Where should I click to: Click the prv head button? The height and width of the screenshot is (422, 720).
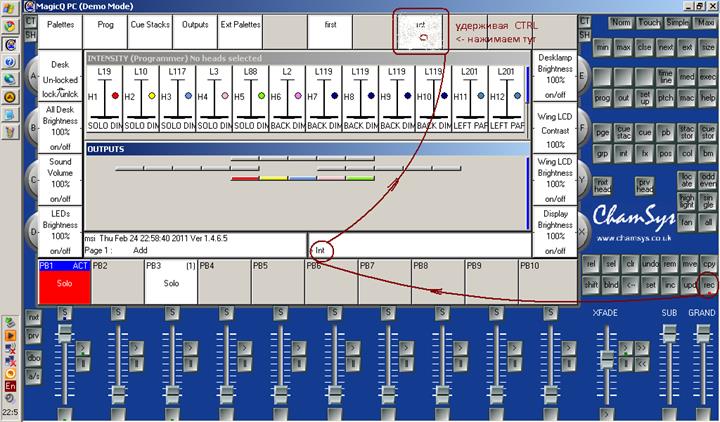tap(644, 186)
